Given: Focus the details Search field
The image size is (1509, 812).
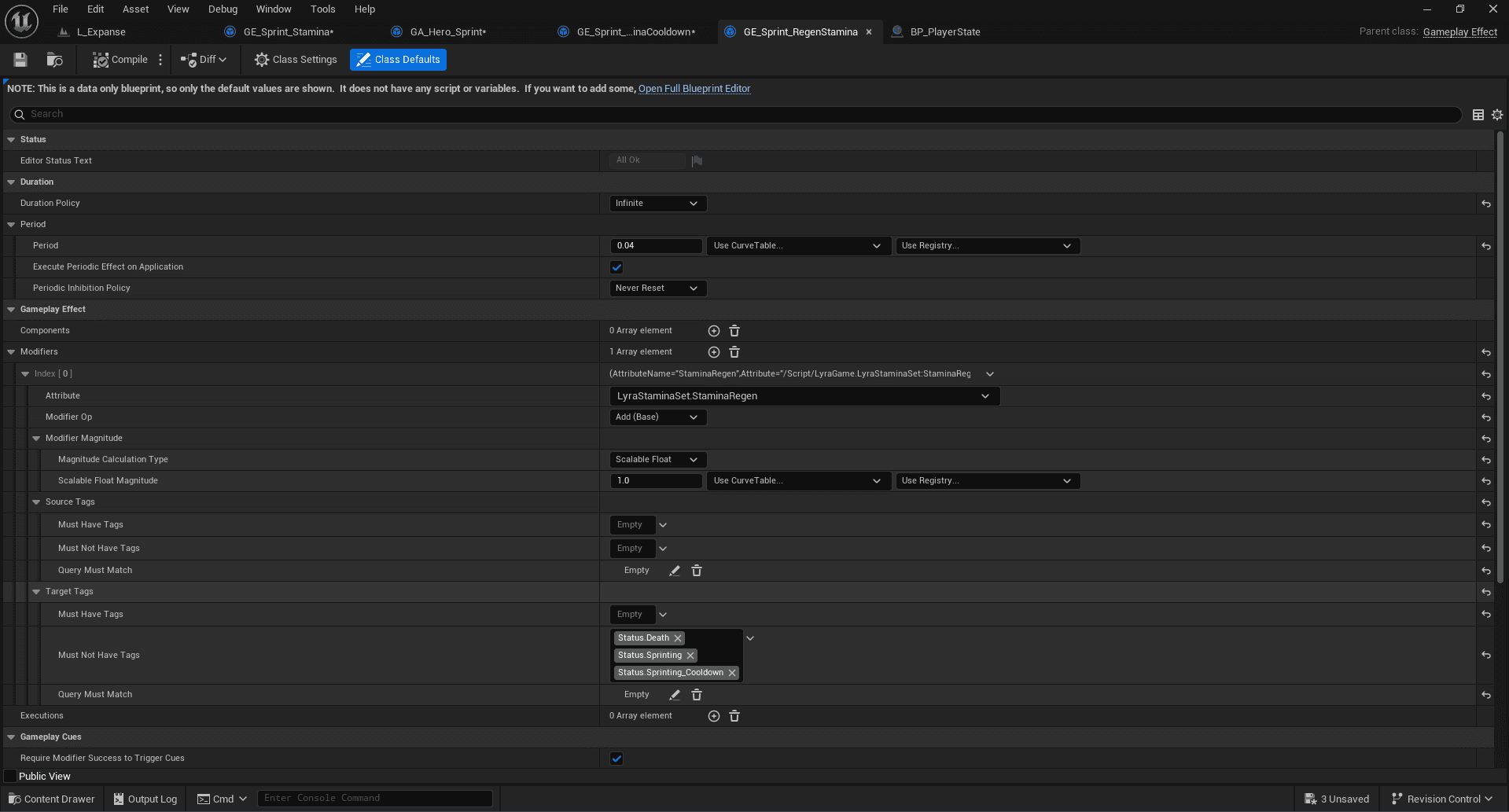Looking at the screenshot, I should (x=735, y=115).
